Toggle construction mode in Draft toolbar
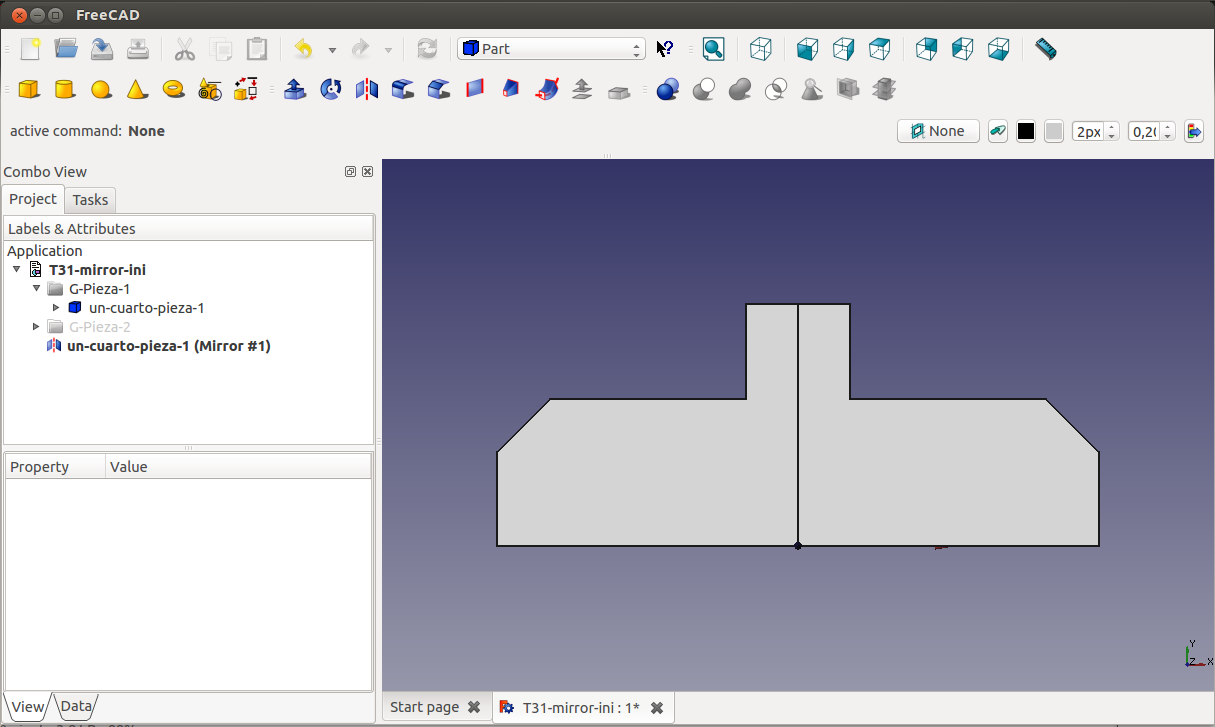Viewport: 1215px width, 727px height. pyautogui.click(x=997, y=131)
